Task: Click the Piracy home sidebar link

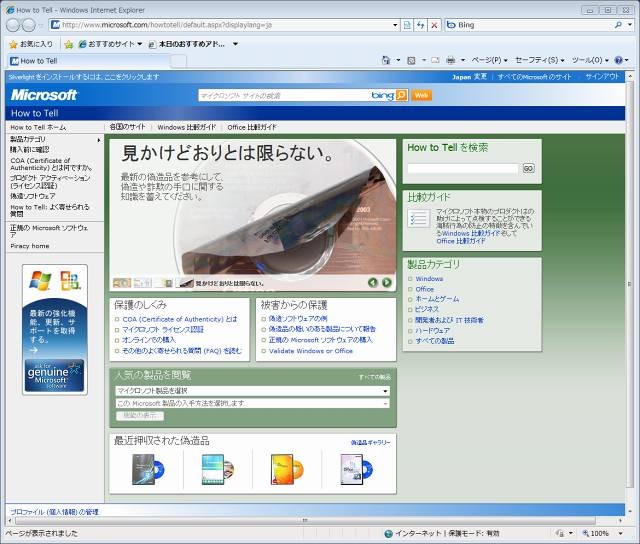Action: pyautogui.click(x=30, y=246)
